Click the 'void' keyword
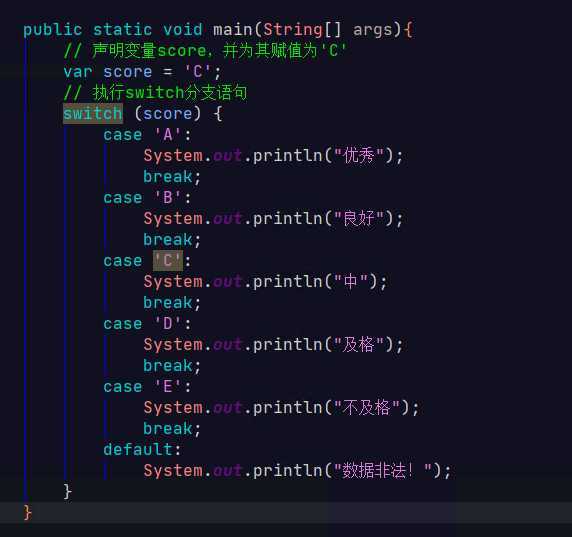 [182, 30]
